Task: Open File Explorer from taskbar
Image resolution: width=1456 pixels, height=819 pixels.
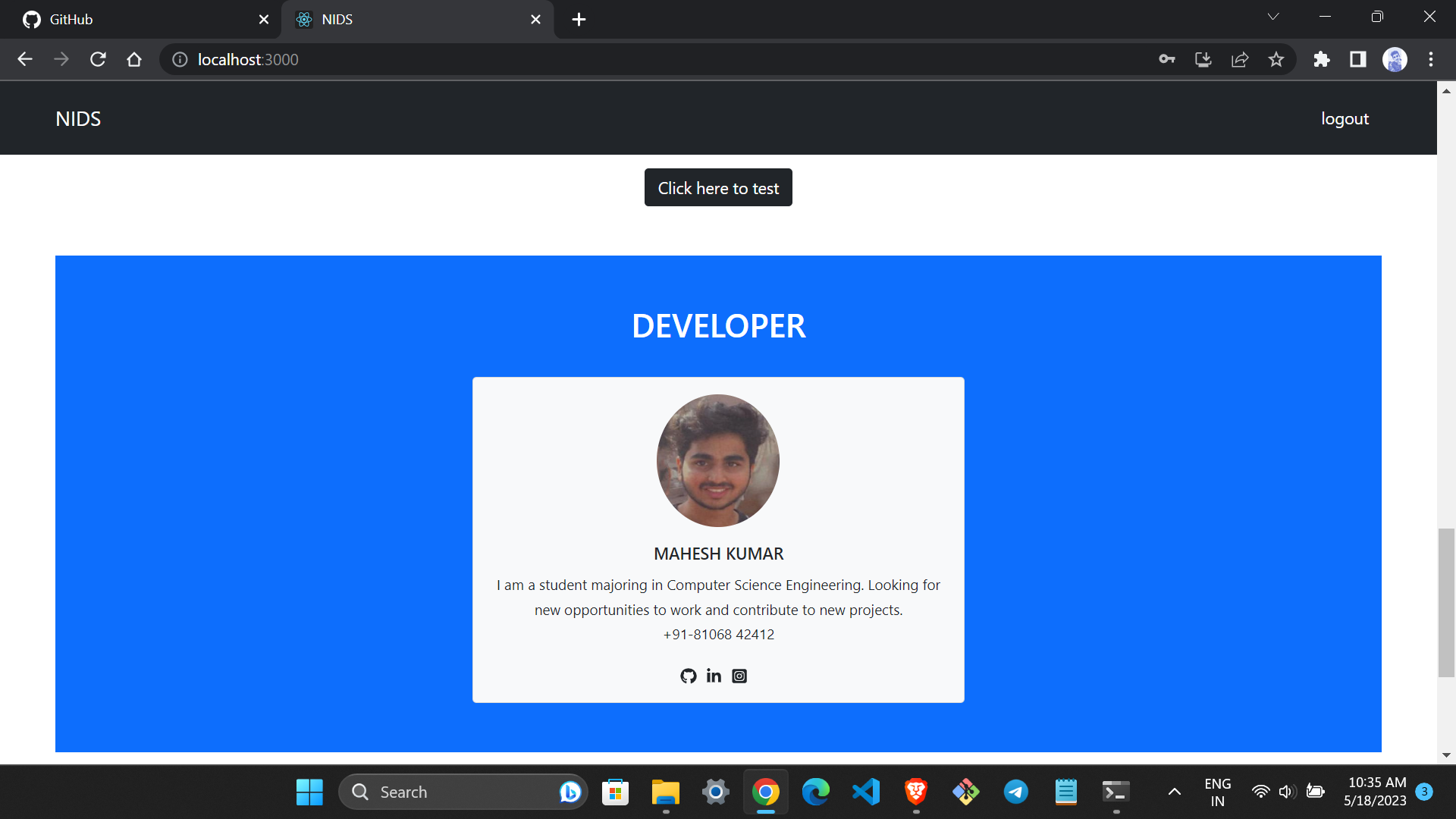Action: pos(666,792)
